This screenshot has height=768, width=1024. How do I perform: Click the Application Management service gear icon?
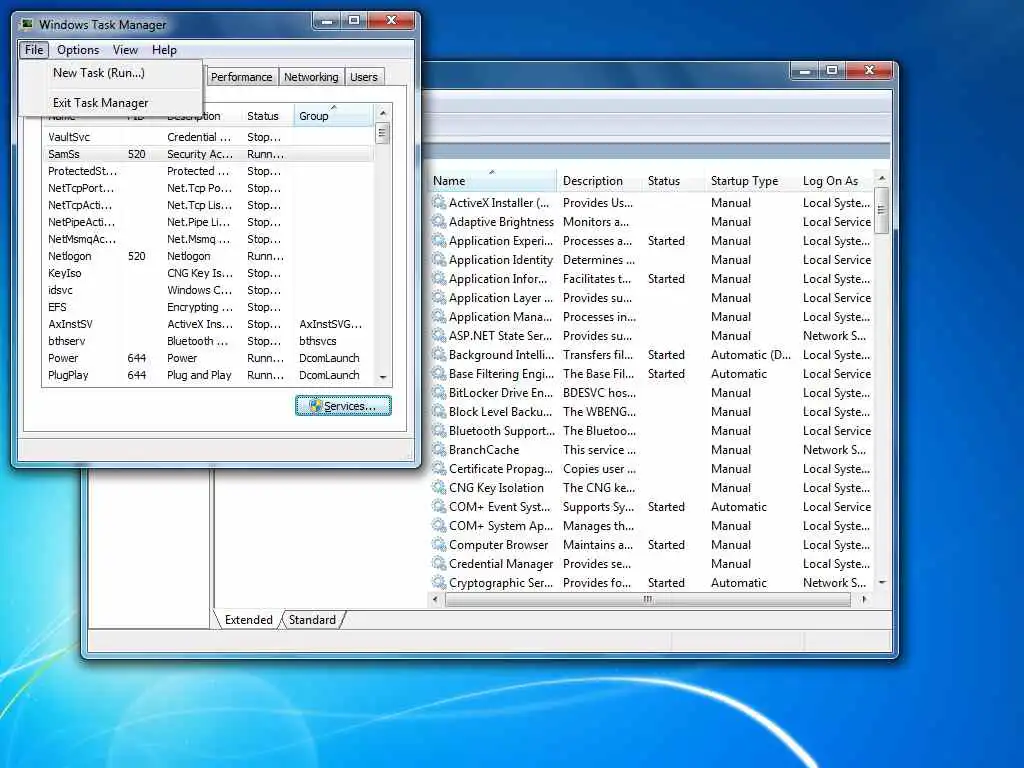pos(439,316)
